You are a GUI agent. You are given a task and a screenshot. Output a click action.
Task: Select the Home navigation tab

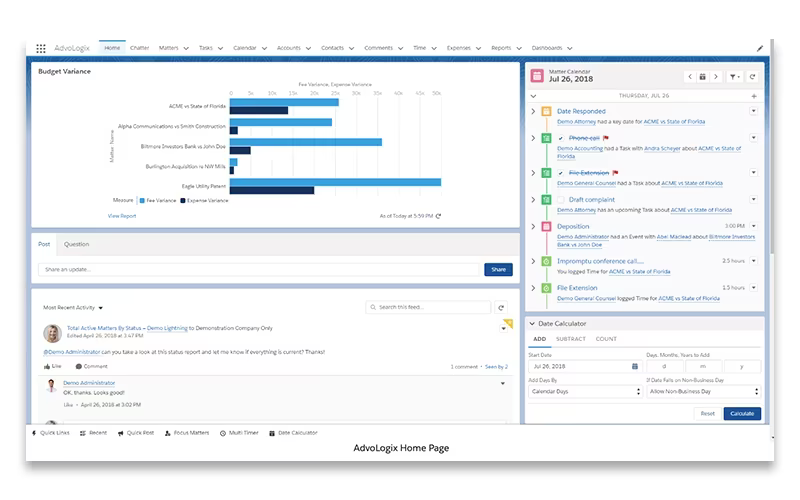[112, 48]
